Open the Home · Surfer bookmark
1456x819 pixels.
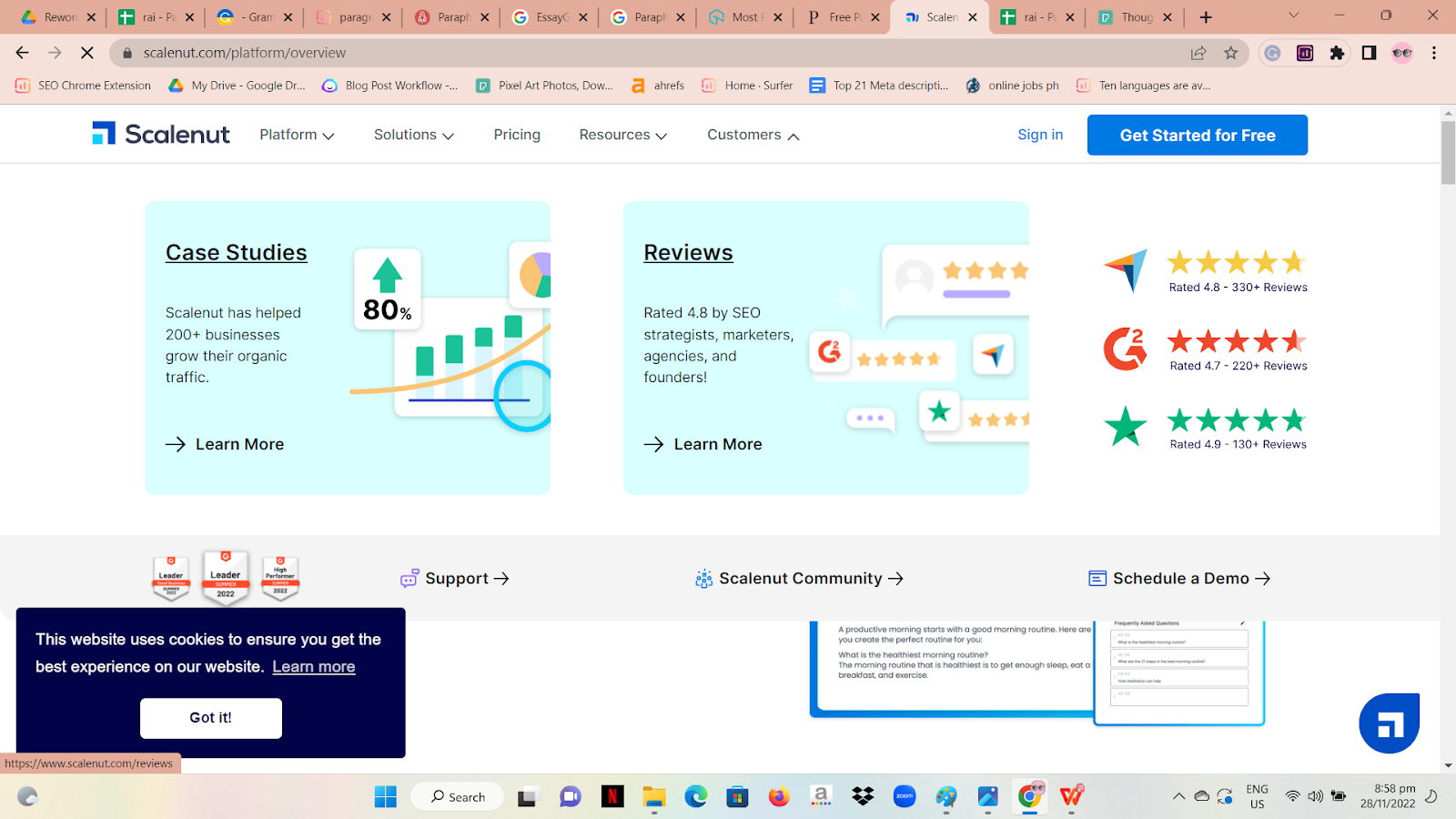tap(747, 86)
